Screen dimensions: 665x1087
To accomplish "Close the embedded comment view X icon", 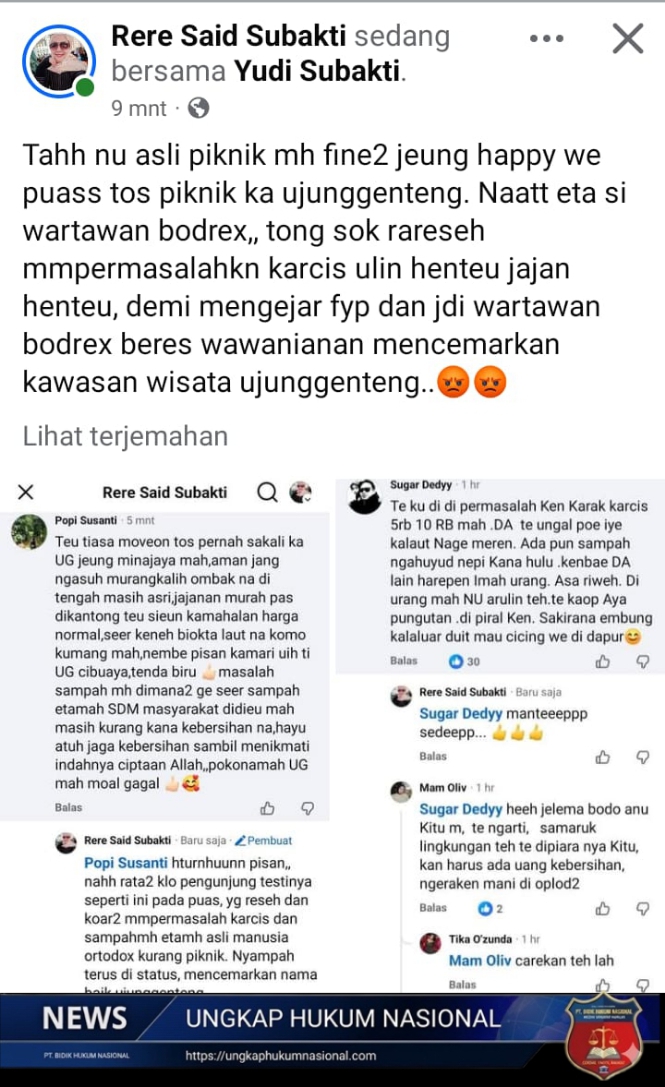I will [26, 492].
